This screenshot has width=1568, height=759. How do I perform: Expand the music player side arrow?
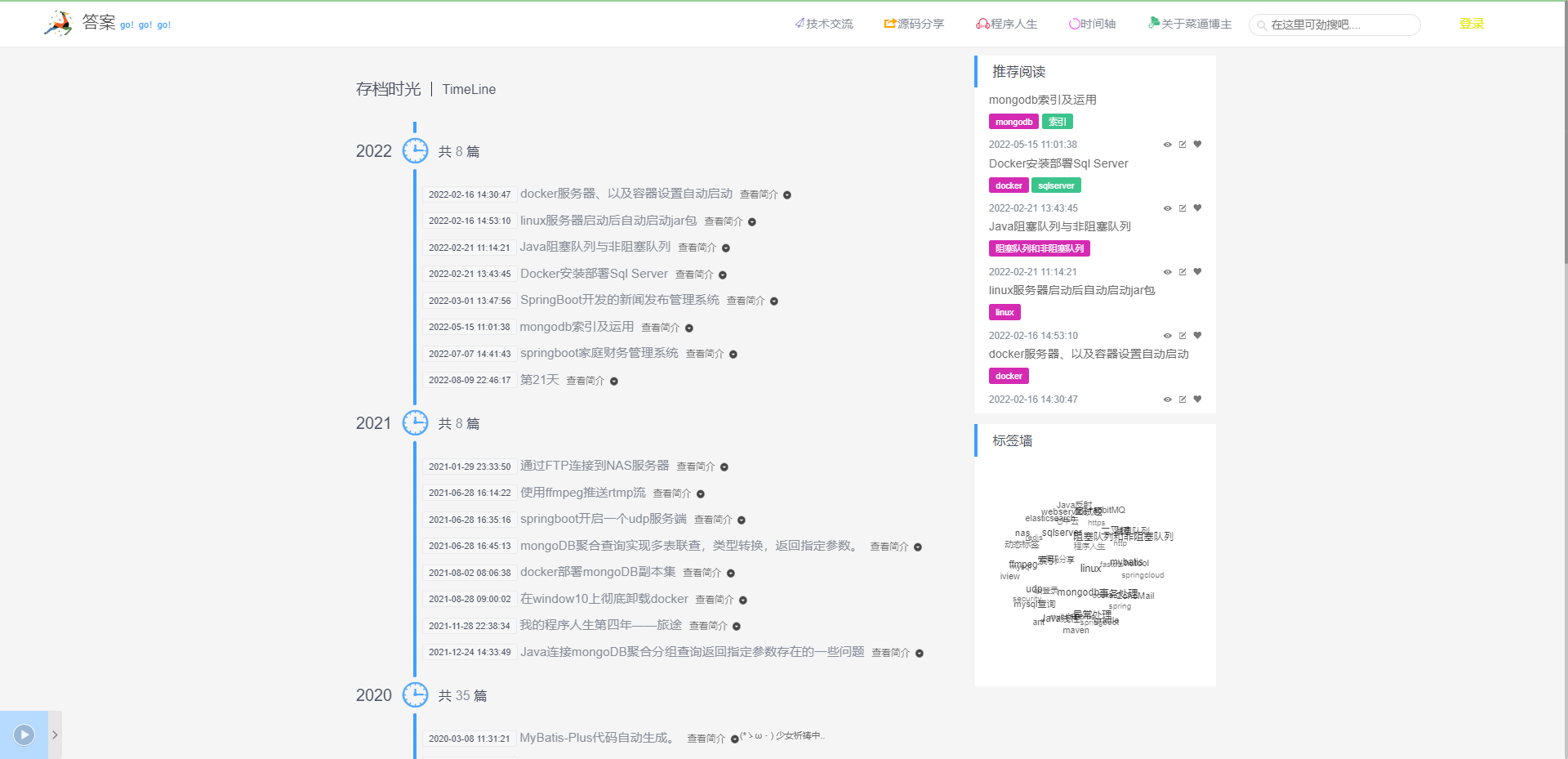pyautogui.click(x=55, y=734)
